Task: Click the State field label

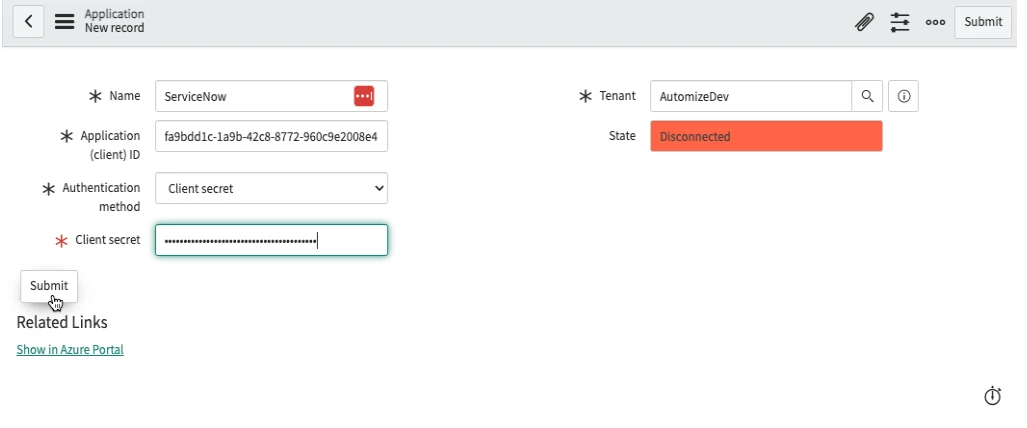Action: (x=622, y=136)
